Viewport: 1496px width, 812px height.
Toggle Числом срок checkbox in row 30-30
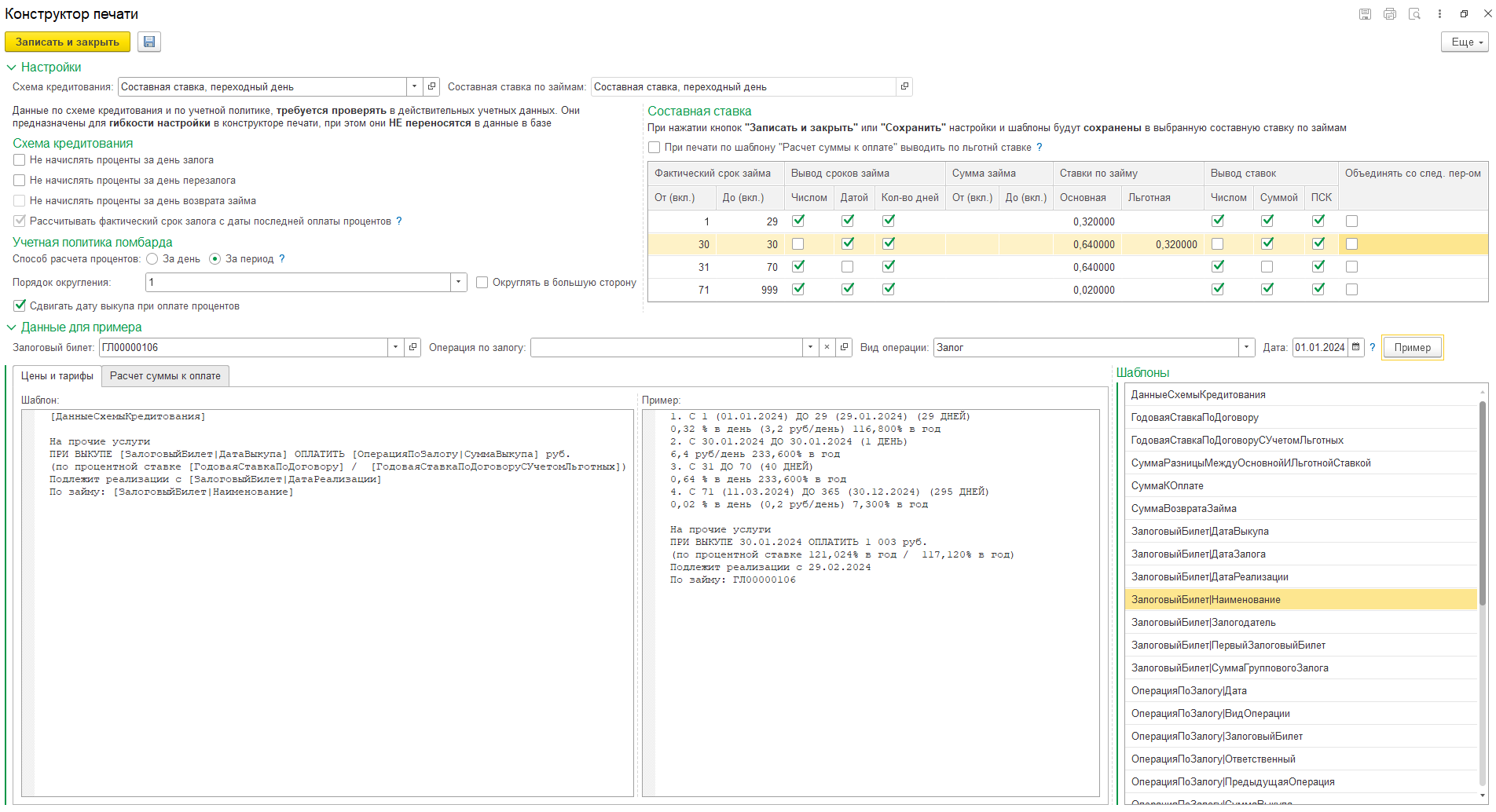pos(798,244)
